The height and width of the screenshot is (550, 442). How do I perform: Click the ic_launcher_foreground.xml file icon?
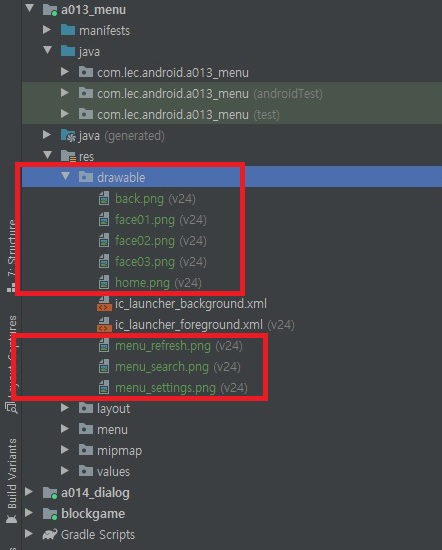pyautogui.click(x=104, y=325)
